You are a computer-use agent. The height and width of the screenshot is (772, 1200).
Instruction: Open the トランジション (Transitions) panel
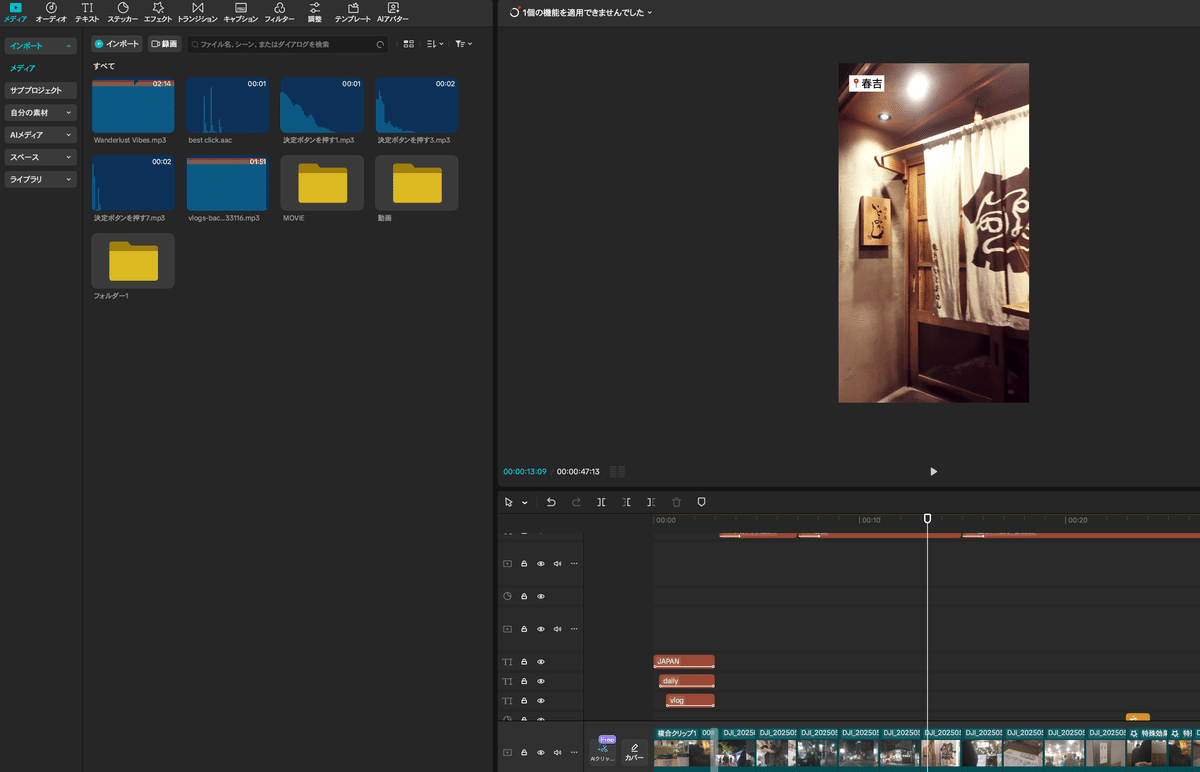tap(199, 13)
